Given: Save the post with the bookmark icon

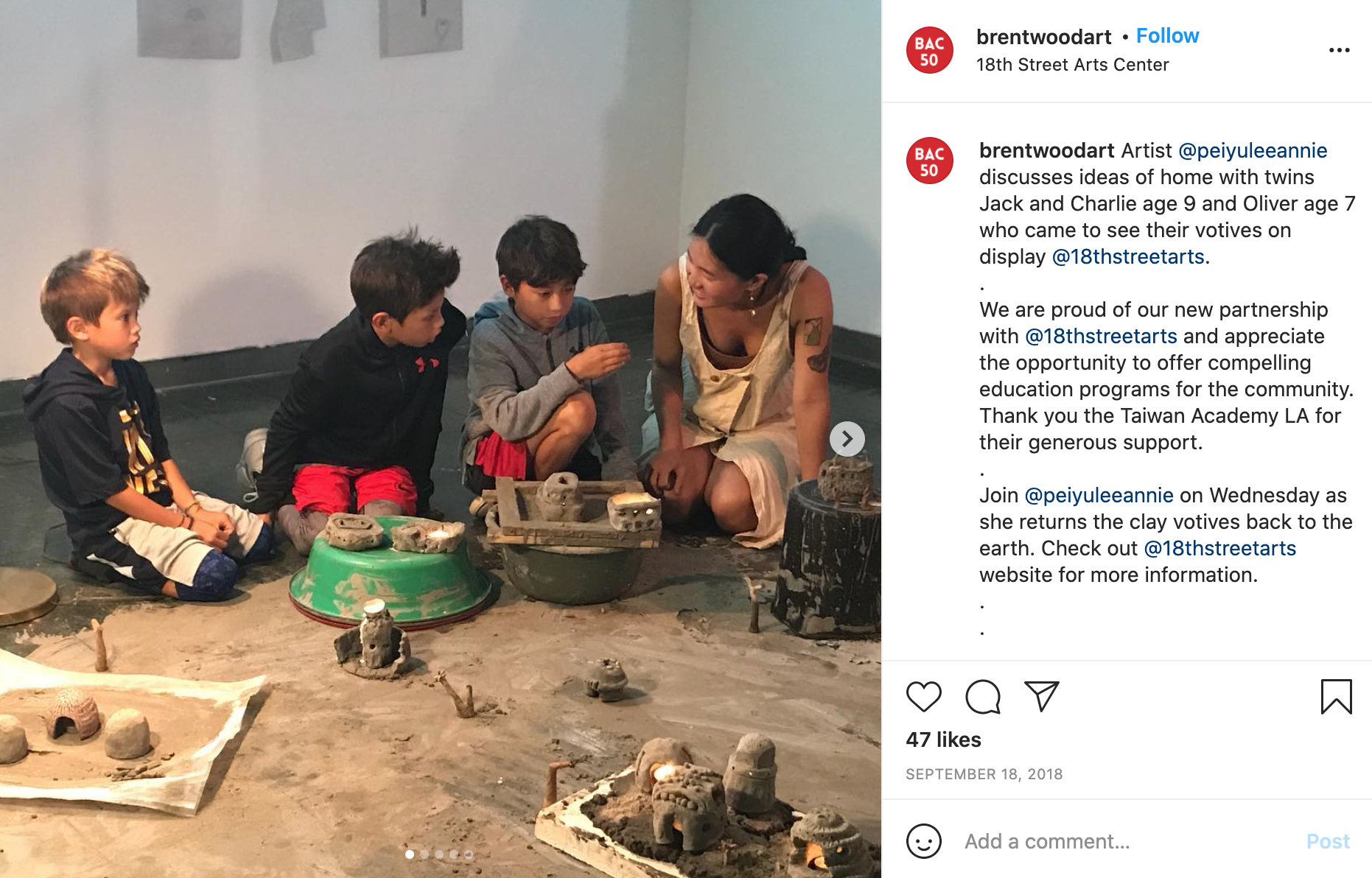Looking at the screenshot, I should point(1336,697).
